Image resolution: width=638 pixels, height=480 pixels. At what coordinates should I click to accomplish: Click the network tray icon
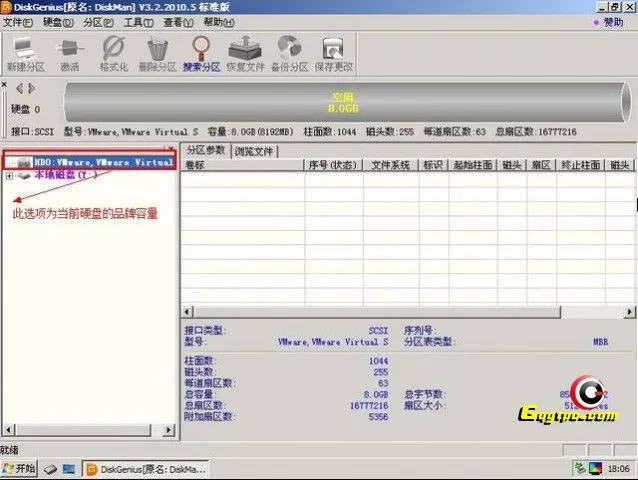[580, 468]
